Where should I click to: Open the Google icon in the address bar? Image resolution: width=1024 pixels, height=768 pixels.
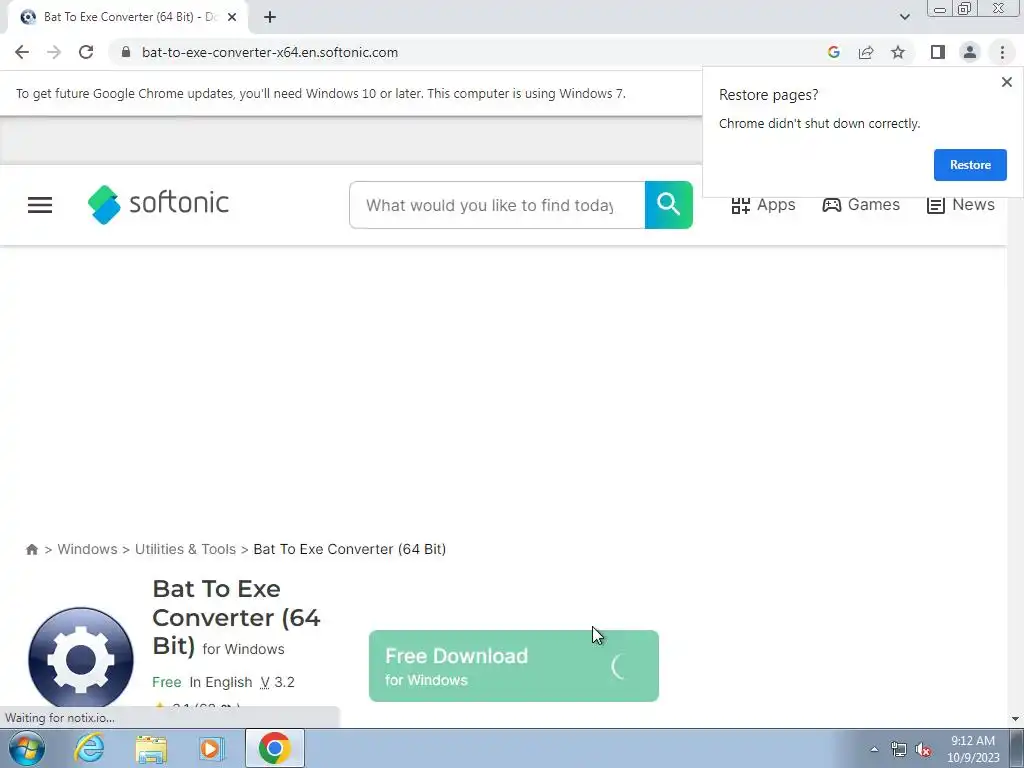[833, 52]
